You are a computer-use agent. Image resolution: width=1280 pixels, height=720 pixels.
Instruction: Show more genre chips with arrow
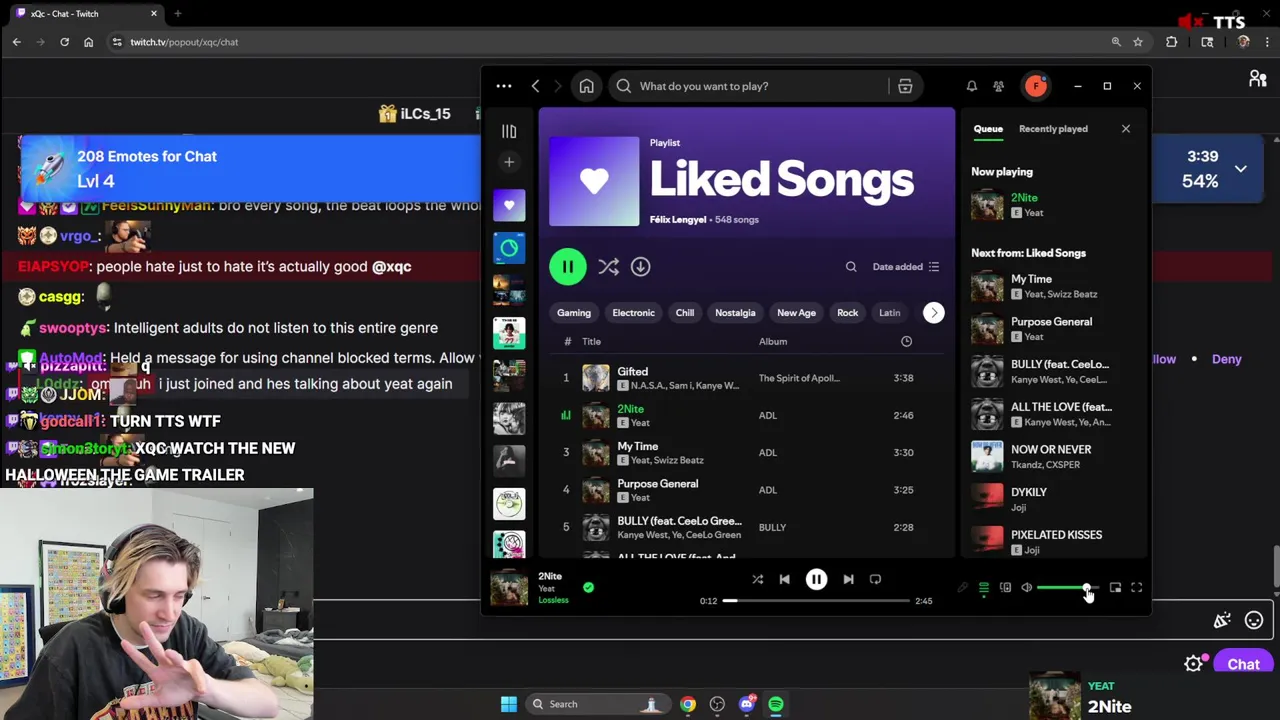coord(934,313)
